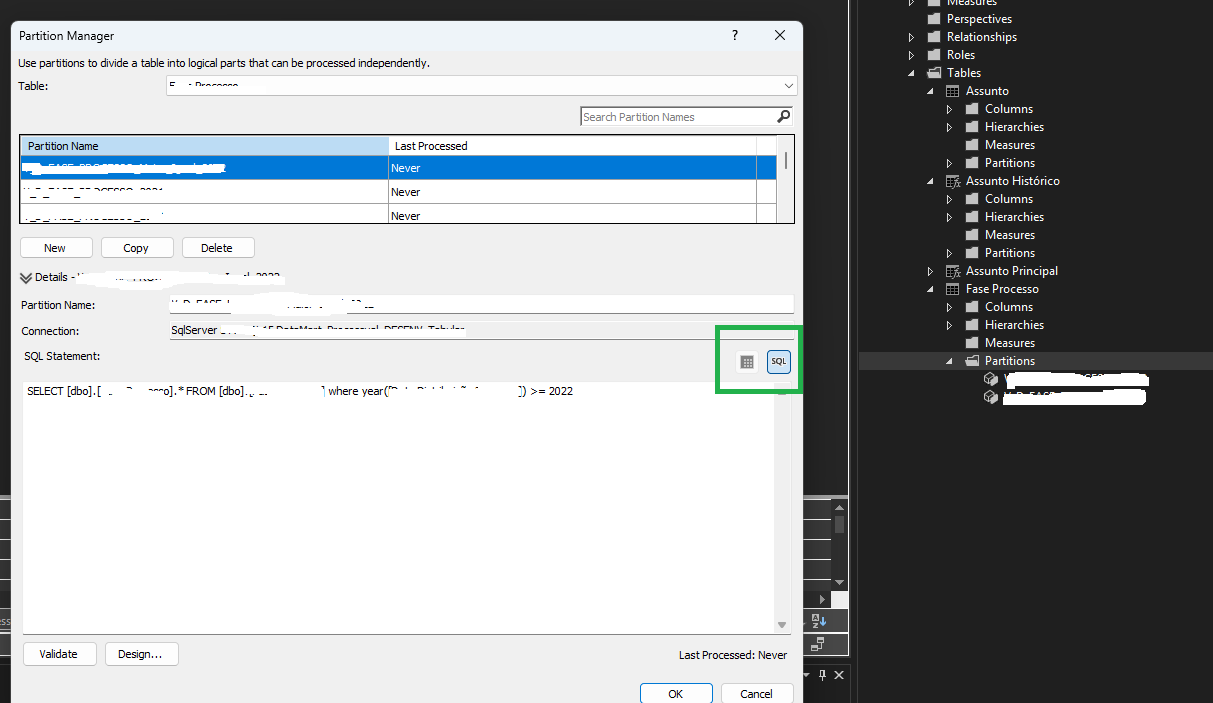Click the Assunto table grid icon
The width and height of the screenshot is (1213, 703).
point(953,91)
